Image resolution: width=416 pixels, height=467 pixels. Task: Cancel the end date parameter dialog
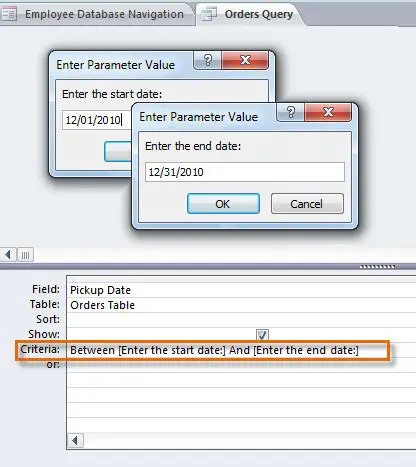307,204
